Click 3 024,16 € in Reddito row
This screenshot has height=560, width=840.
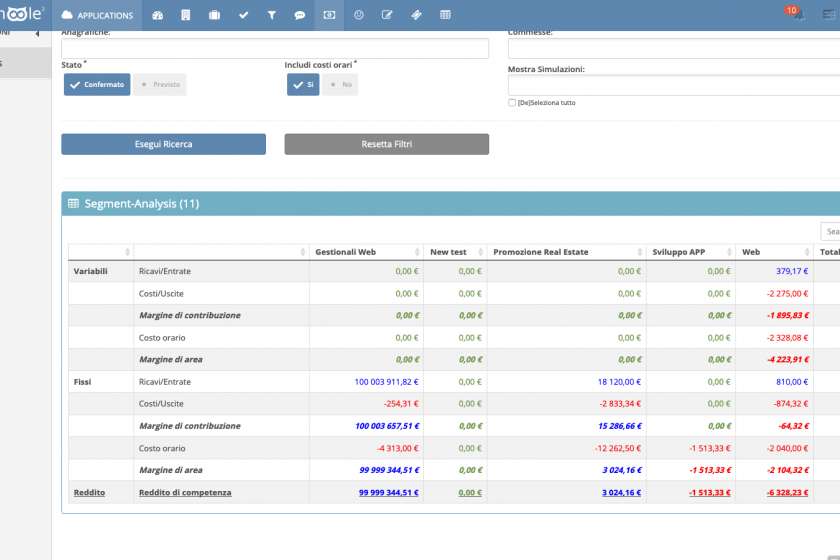tap(621, 492)
